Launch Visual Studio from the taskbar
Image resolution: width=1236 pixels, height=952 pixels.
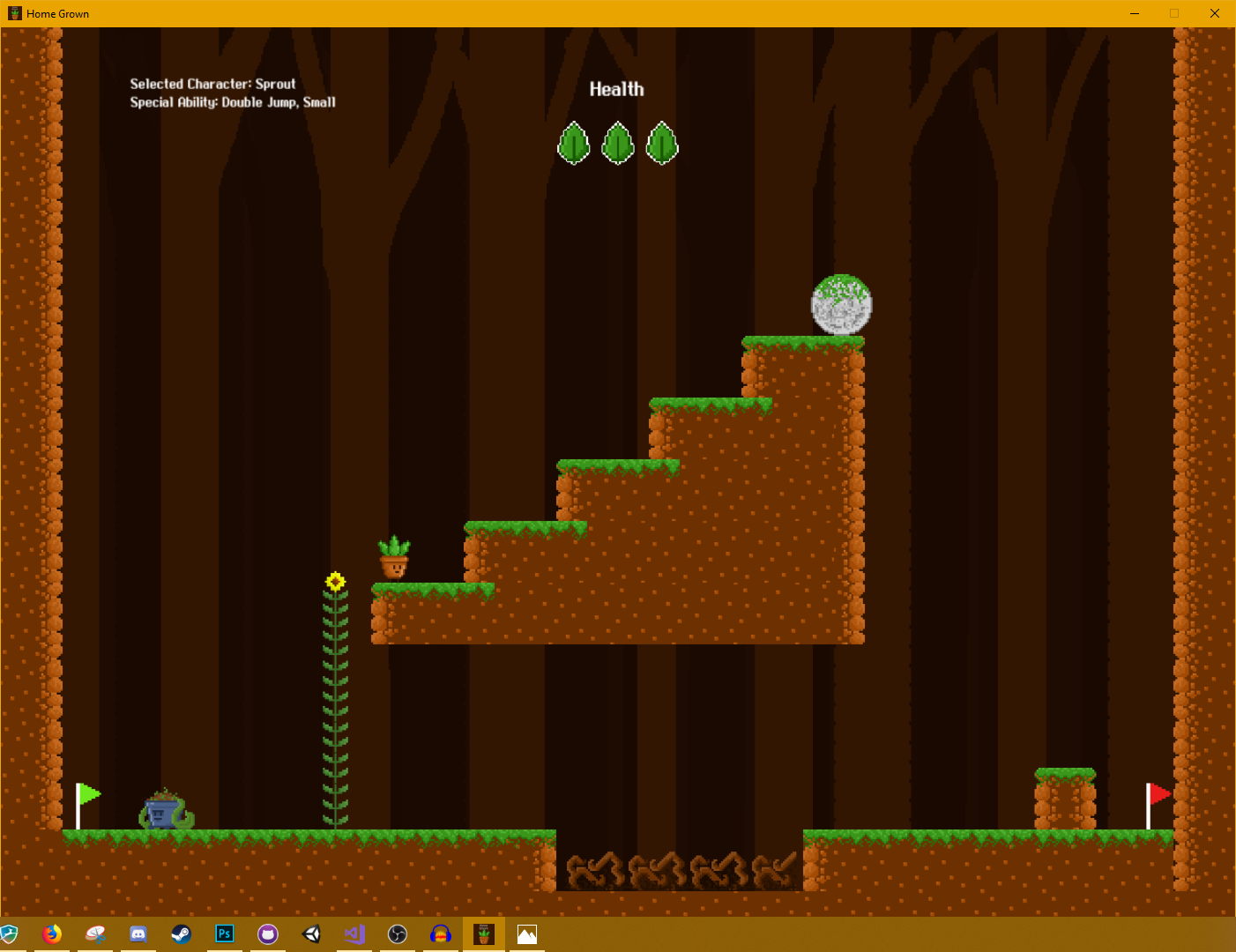[354, 934]
